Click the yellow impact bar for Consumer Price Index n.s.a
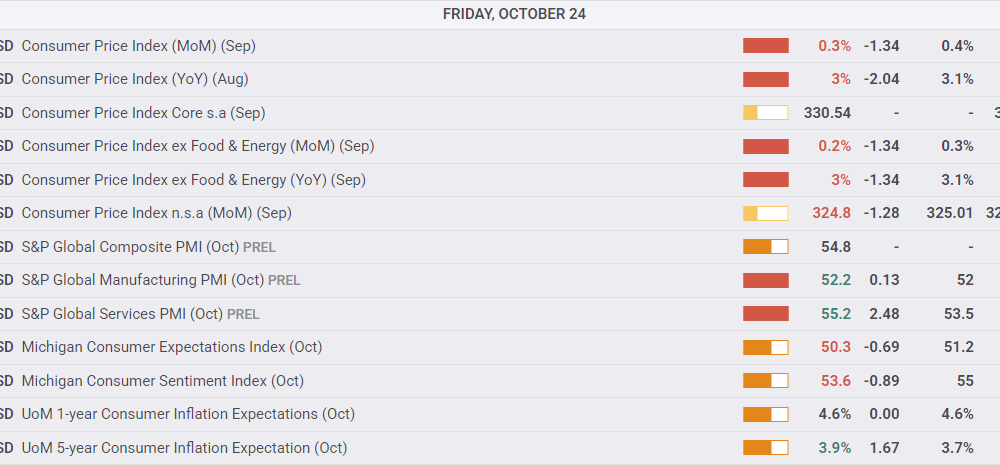Screen dimensions: 1000x465 click(765, 213)
